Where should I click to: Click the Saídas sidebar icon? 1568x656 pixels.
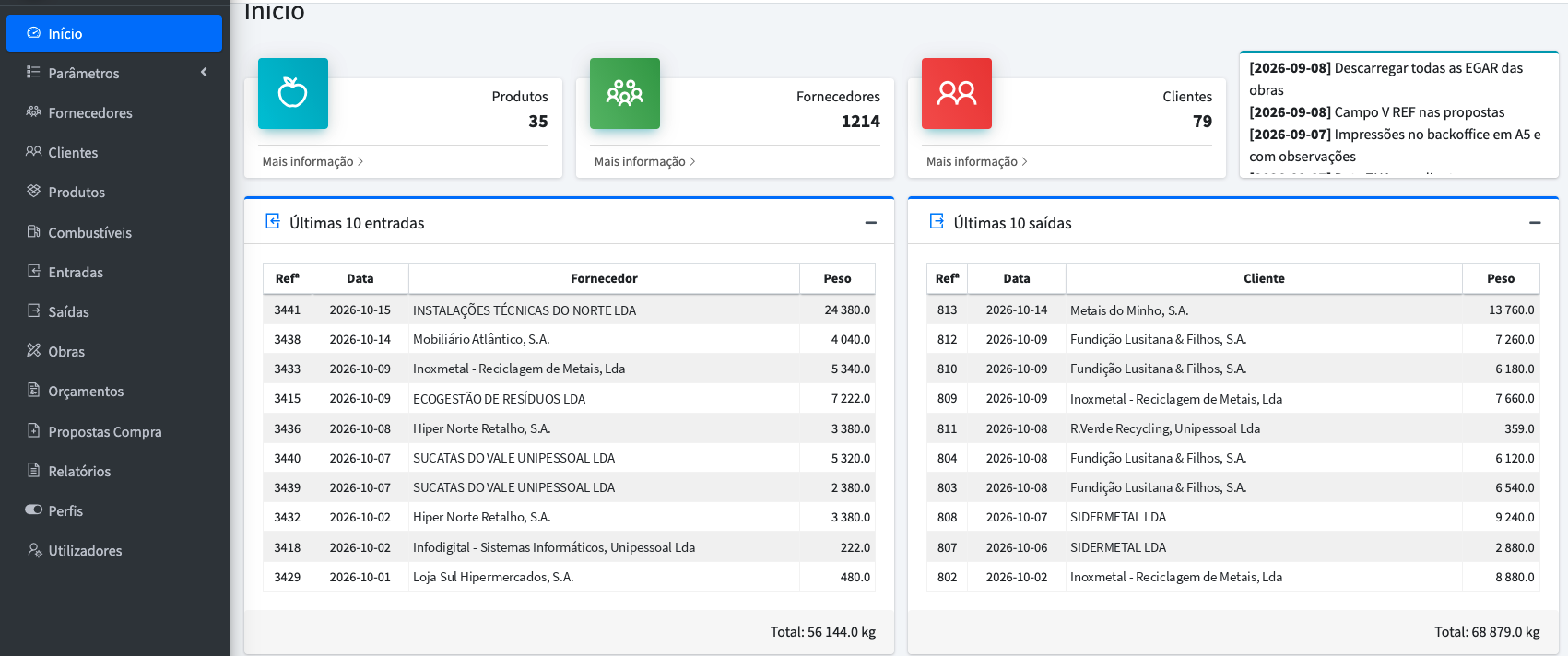[34, 310]
